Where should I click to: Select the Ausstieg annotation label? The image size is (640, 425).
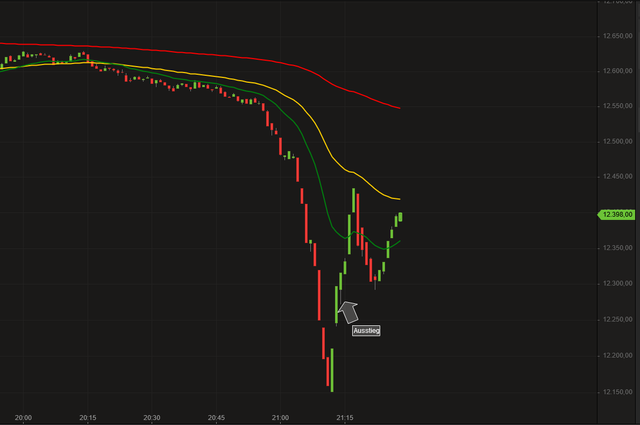pos(366,331)
